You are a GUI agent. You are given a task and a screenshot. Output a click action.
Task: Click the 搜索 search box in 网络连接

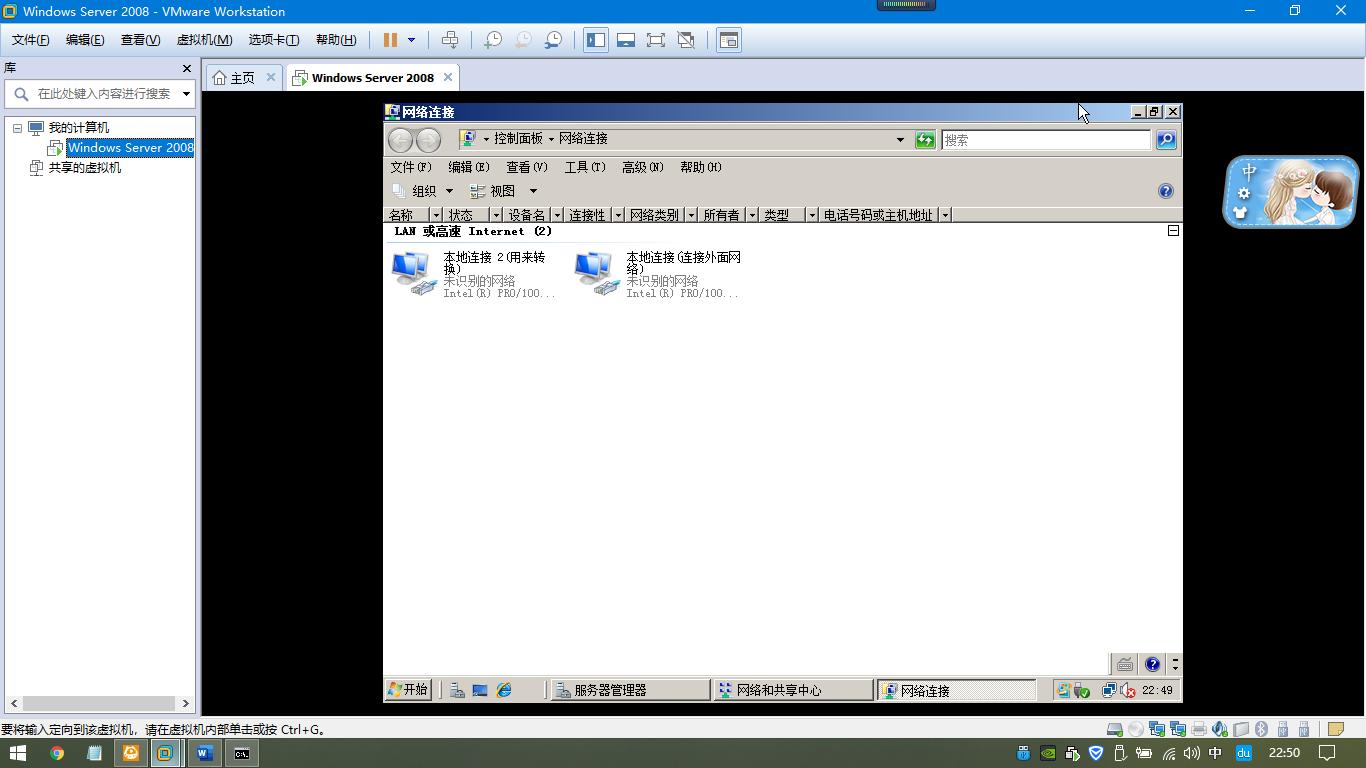click(1046, 140)
